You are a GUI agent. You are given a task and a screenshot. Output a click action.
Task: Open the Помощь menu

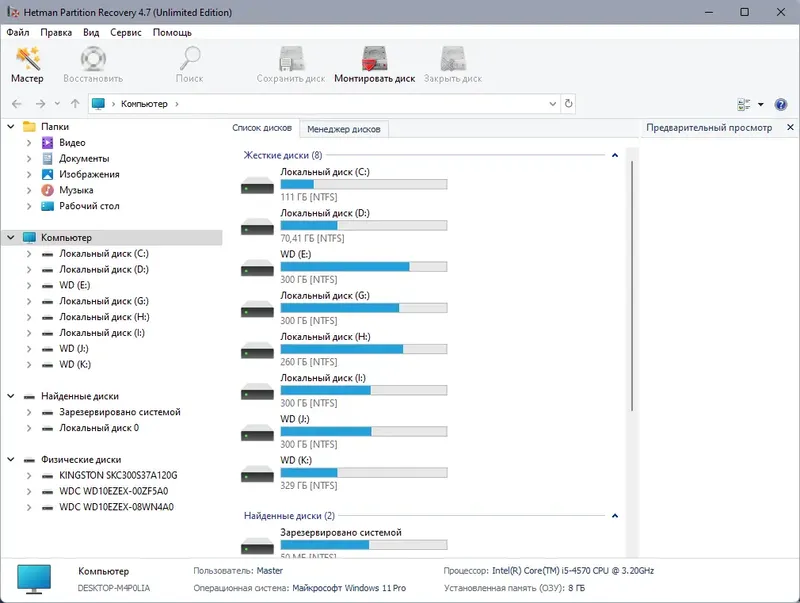tap(172, 32)
